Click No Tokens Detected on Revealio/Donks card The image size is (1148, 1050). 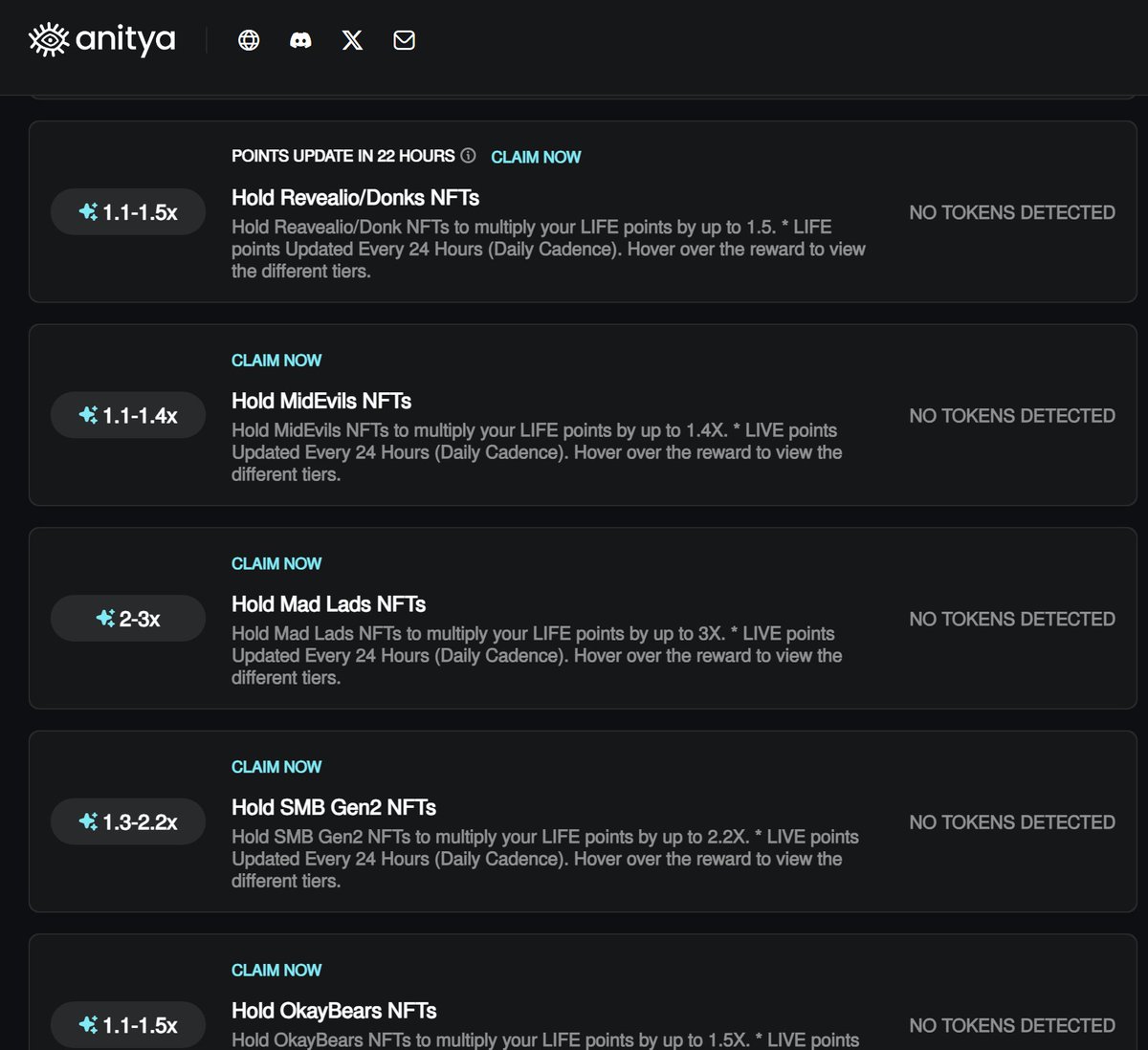[x=1012, y=212]
